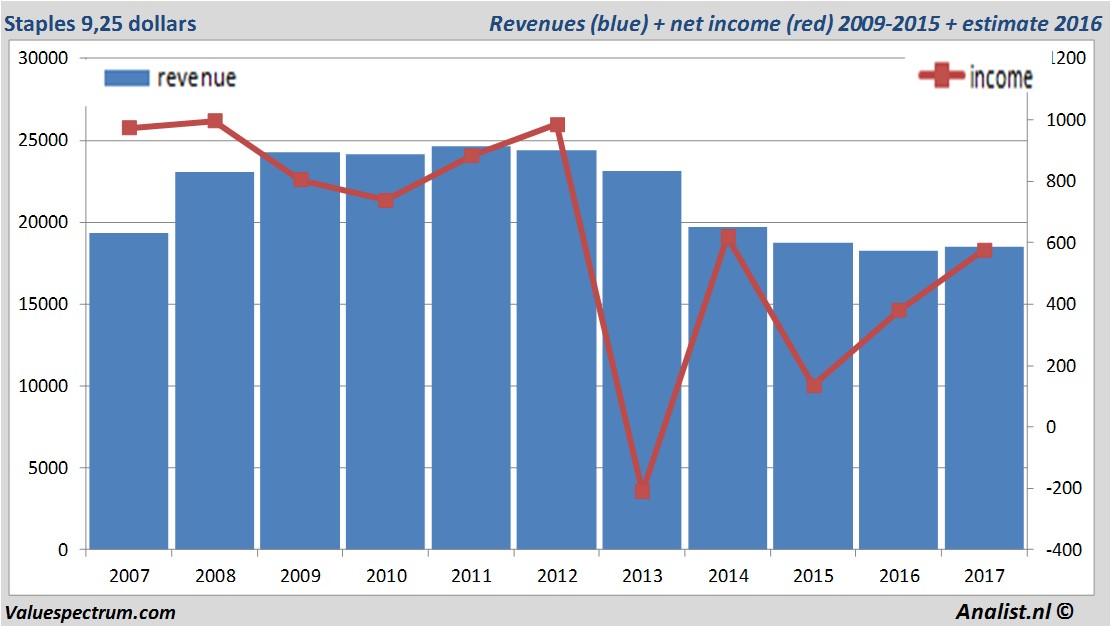The width and height of the screenshot is (1111, 627).
Task: Click the income axis label 600
Action: pos(1061,243)
